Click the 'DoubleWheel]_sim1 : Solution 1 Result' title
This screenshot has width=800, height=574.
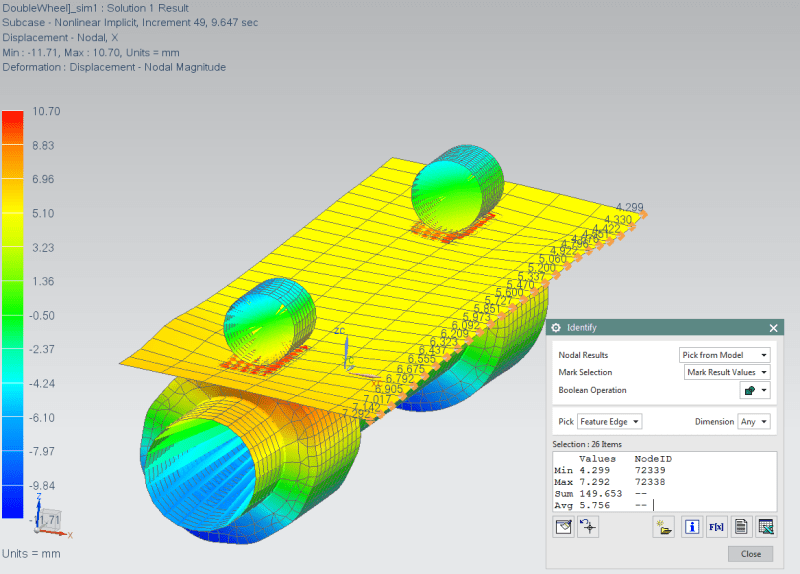pos(95,8)
